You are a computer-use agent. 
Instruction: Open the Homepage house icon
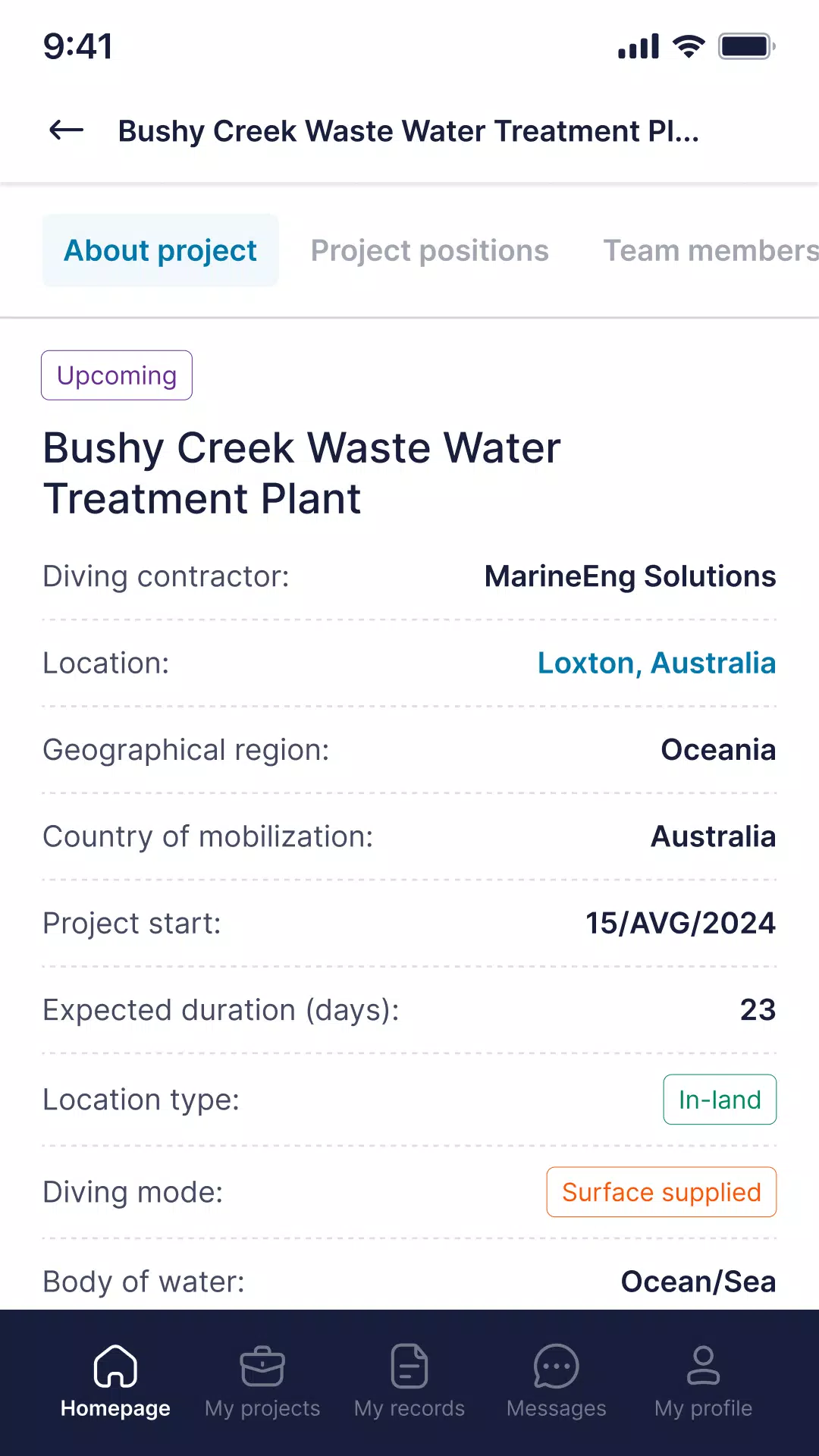click(x=115, y=1366)
